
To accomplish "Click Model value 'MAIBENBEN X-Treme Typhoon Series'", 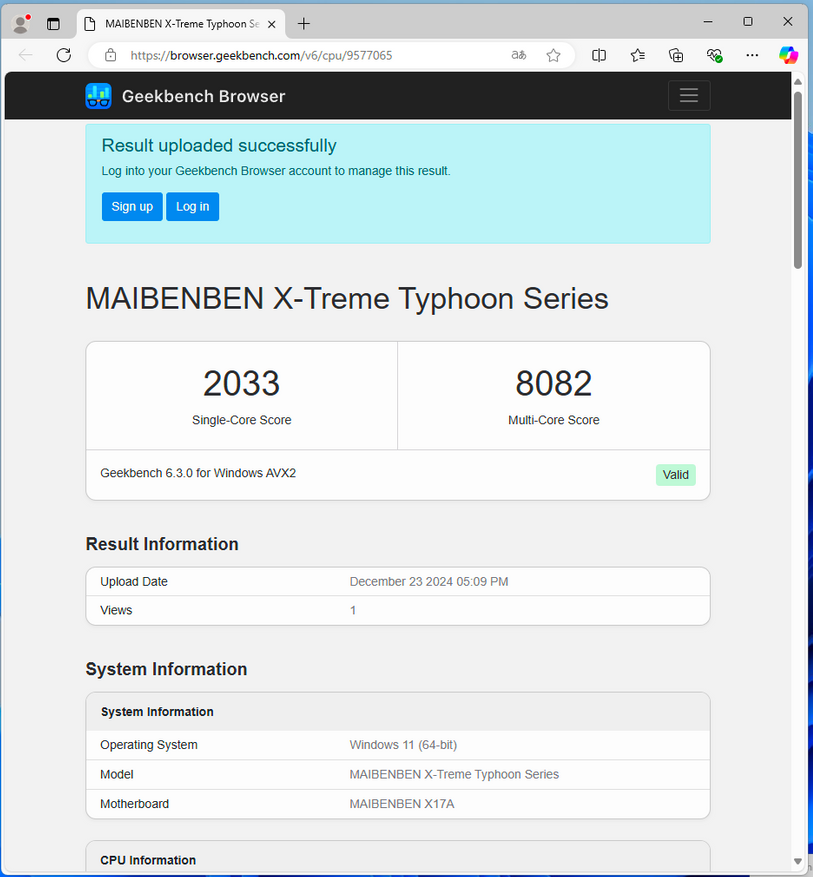I will pos(454,774).
